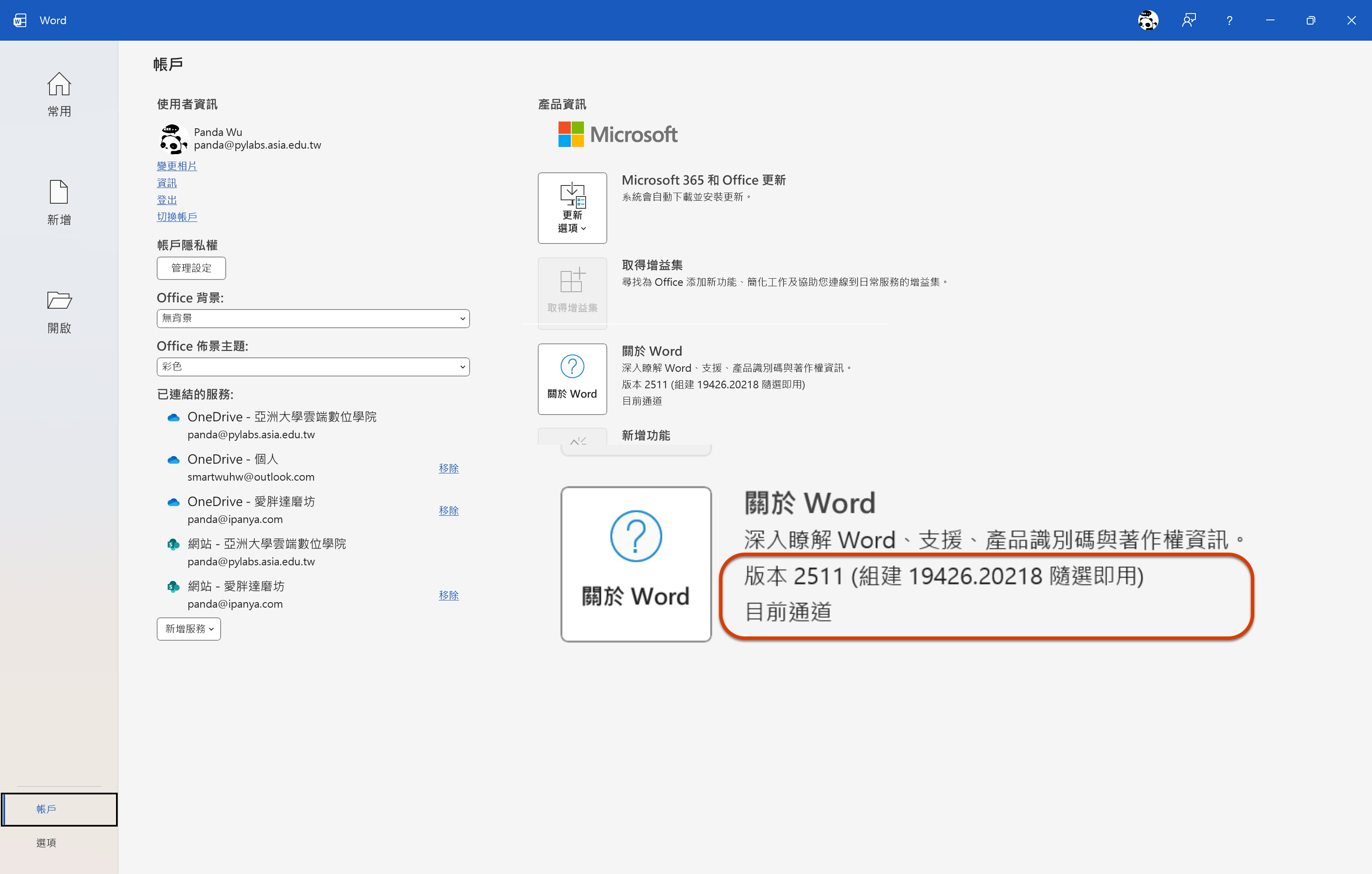Open the Update Options (更新選項) button
This screenshot has width=1372, height=874.
[572, 208]
